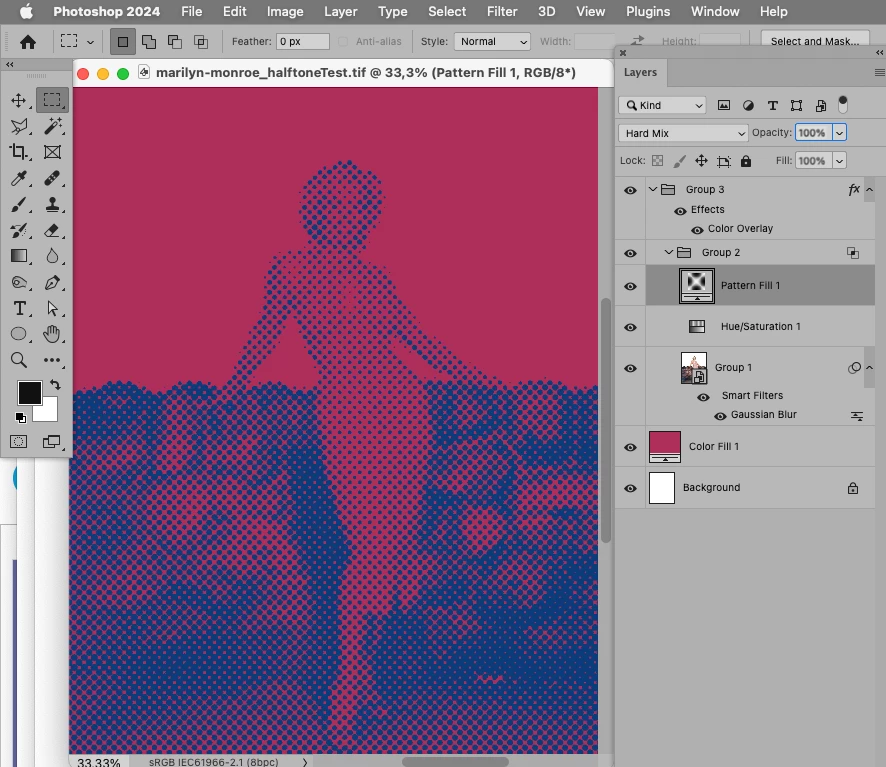Image resolution: width=886 pixels, height=767 pixels.
Task: Select the Blur tool
Action: (x=53, y=256)
